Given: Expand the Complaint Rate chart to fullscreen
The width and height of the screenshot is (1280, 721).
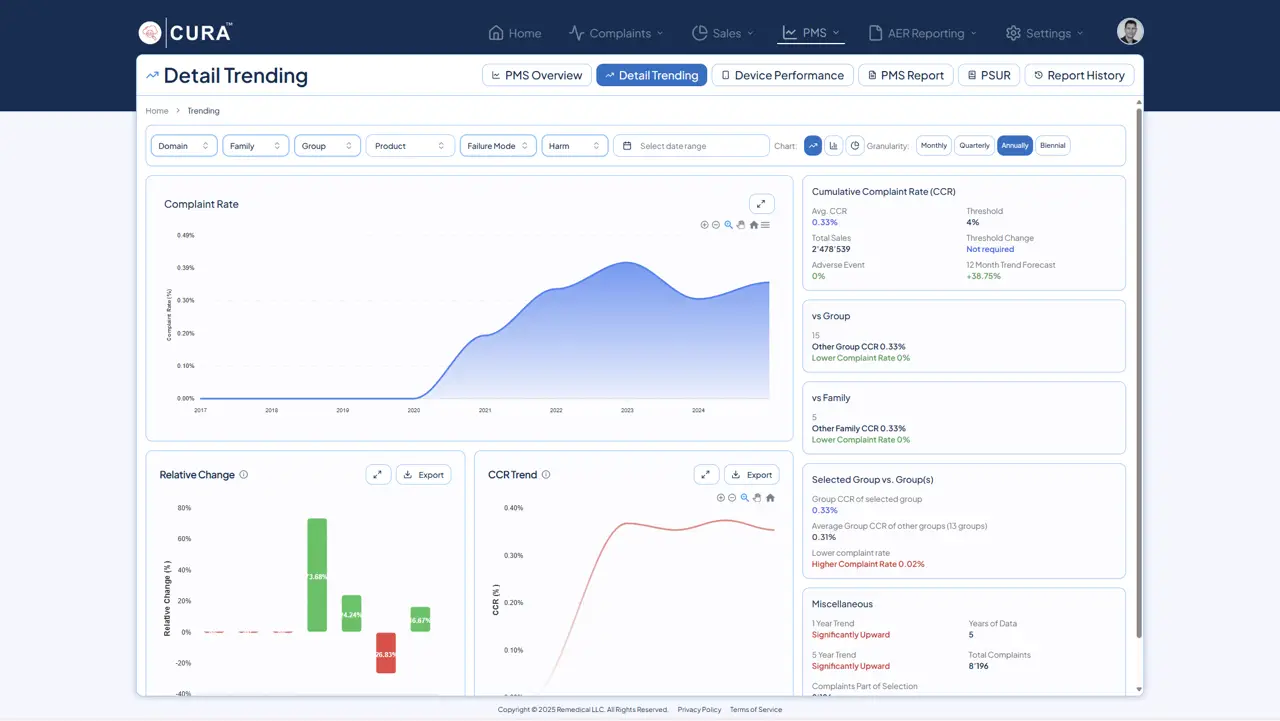Looking at the screenshot, I should (x=761, y=204).
